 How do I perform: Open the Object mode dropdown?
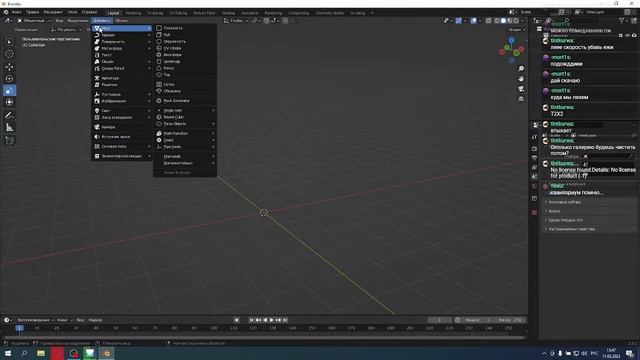33,20
